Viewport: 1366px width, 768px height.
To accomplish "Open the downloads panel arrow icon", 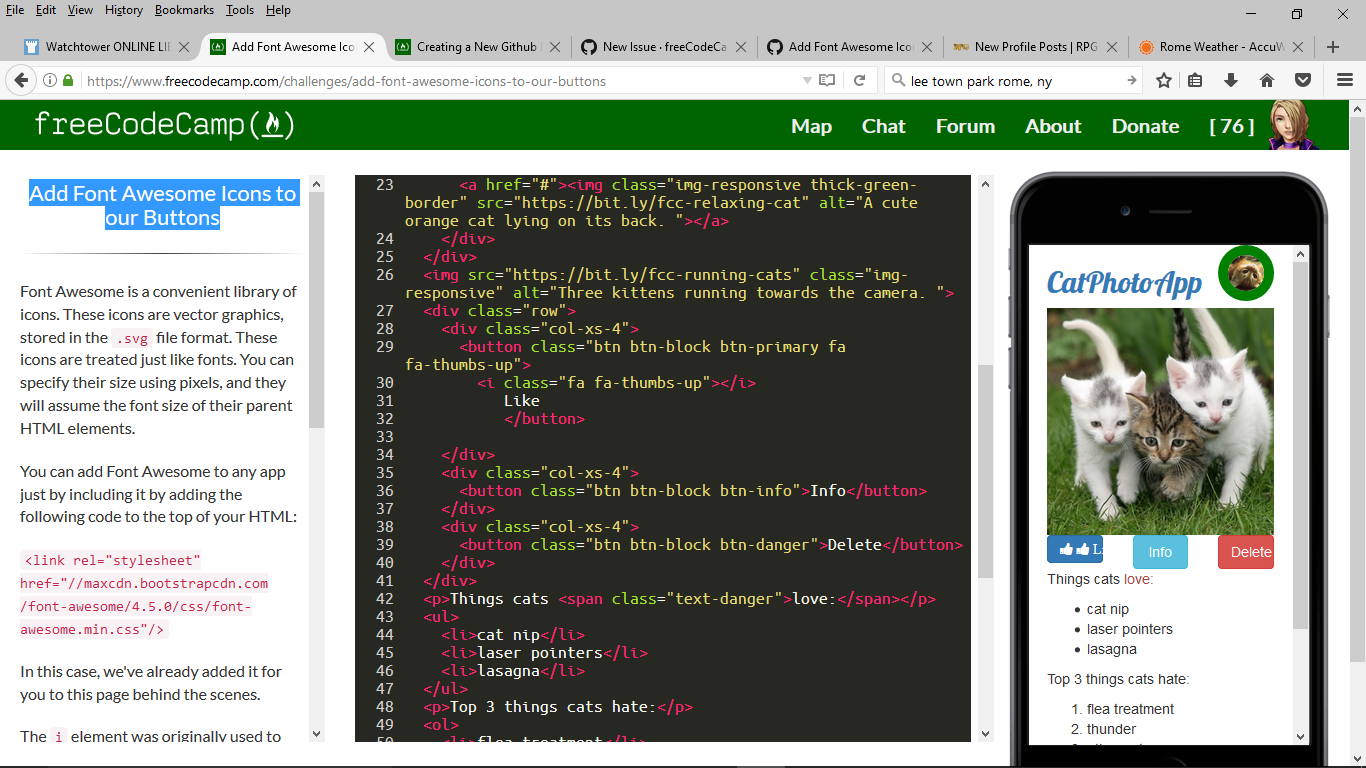I will click(x=1231, y=80).
